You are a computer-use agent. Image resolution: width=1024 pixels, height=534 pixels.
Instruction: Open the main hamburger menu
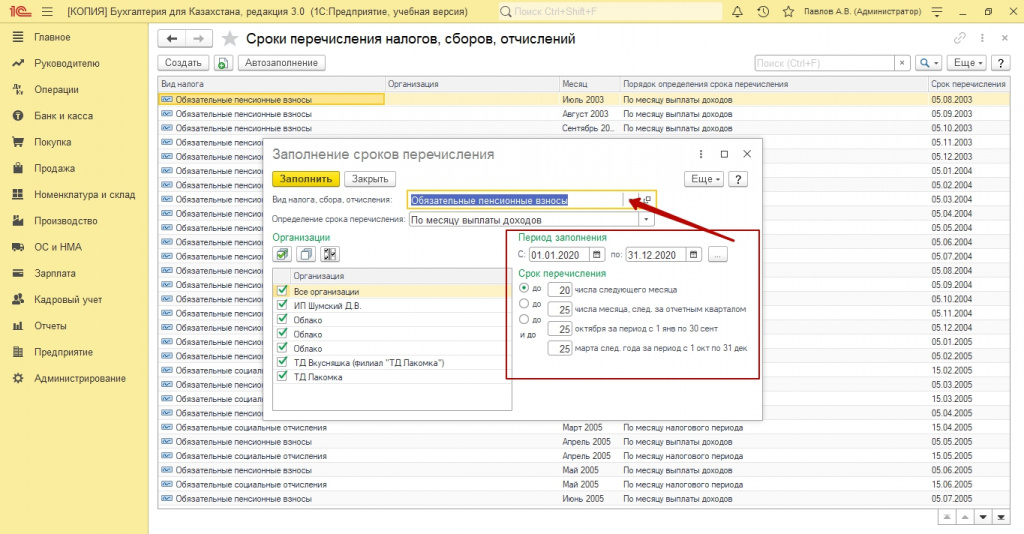pyautogui.click(x=47, y=12)
